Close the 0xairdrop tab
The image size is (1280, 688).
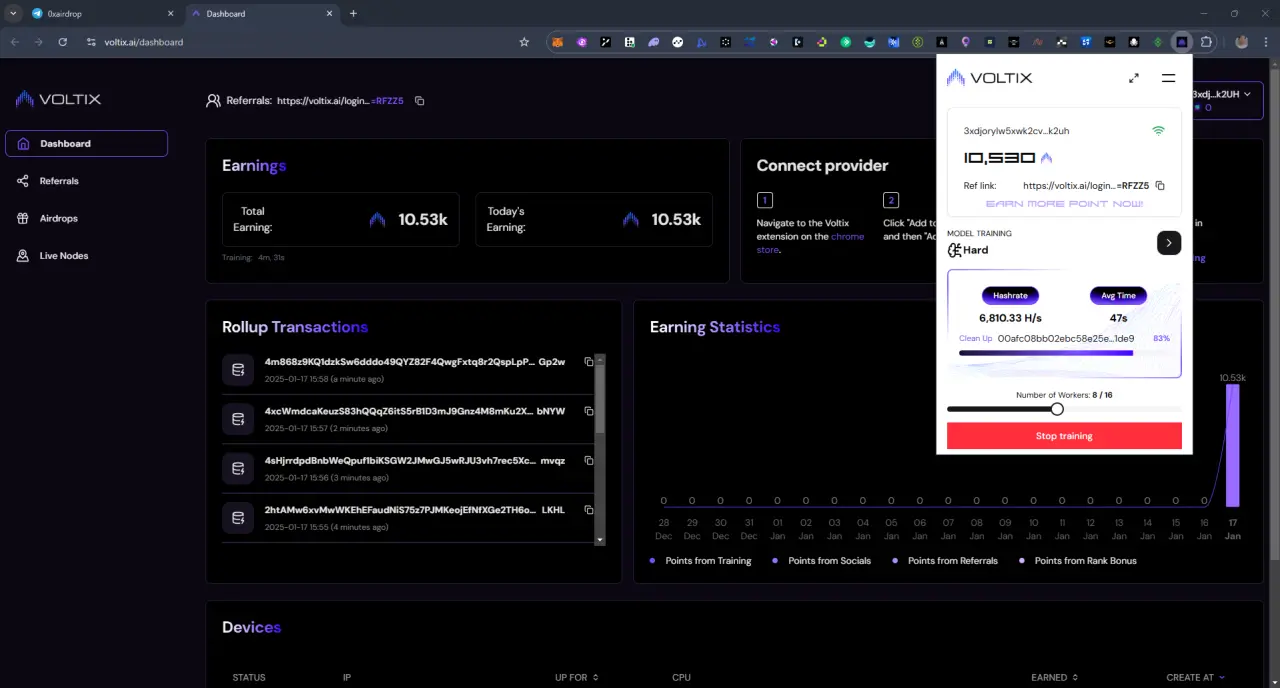pyautogui.click(x=170, y=14)
